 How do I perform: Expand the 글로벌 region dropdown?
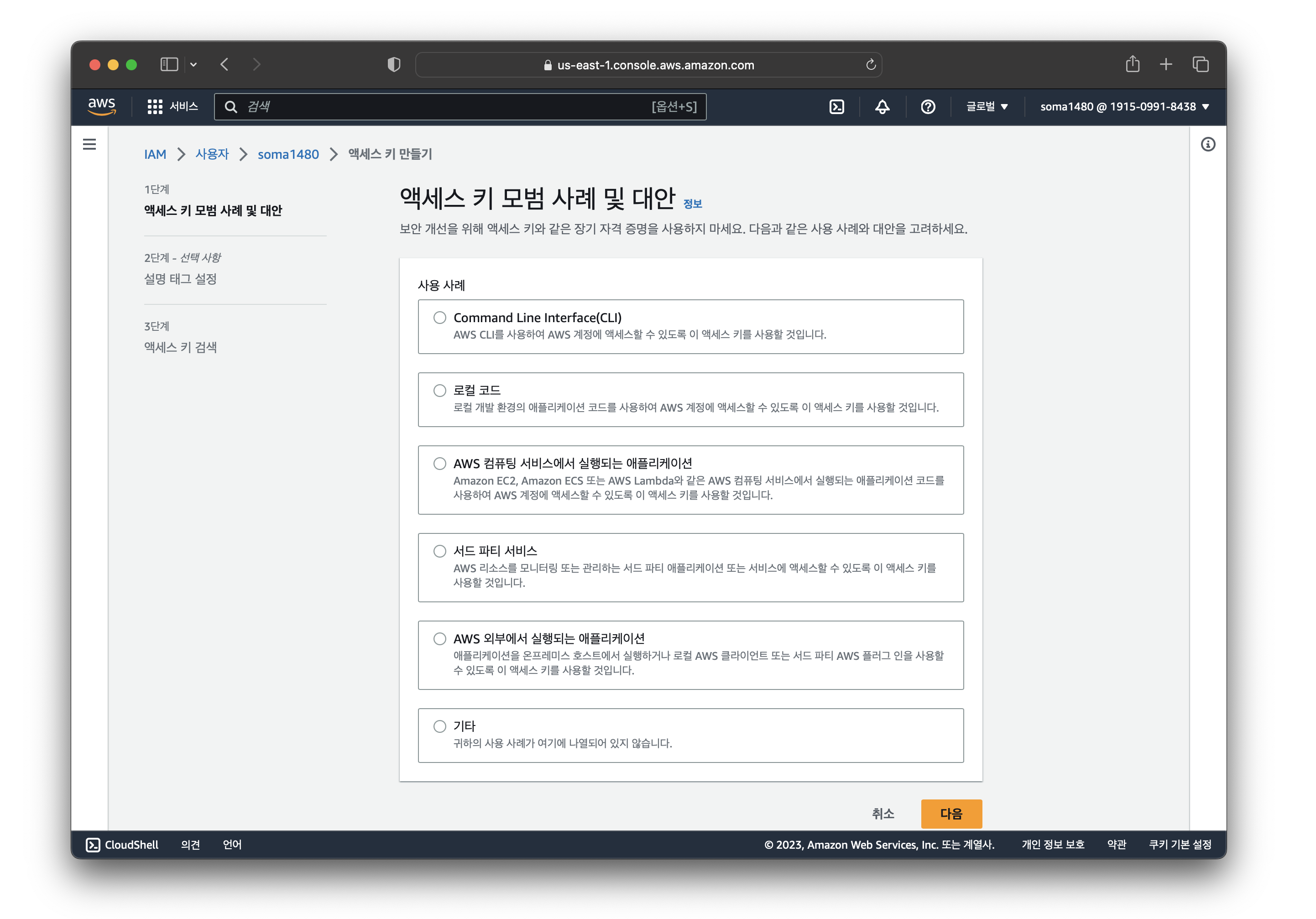pyautogui.click(x=987, y=107)
